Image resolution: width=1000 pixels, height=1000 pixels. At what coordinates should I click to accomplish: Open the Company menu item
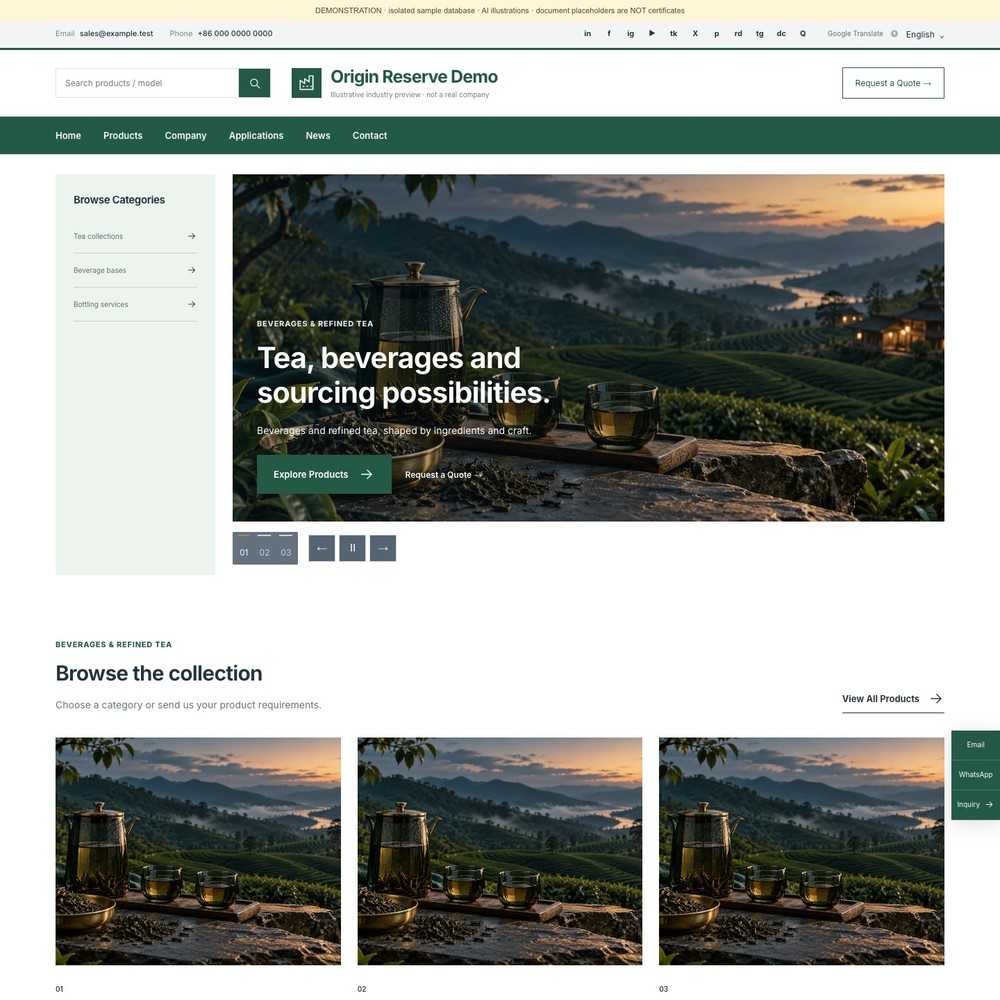(186, 135)
